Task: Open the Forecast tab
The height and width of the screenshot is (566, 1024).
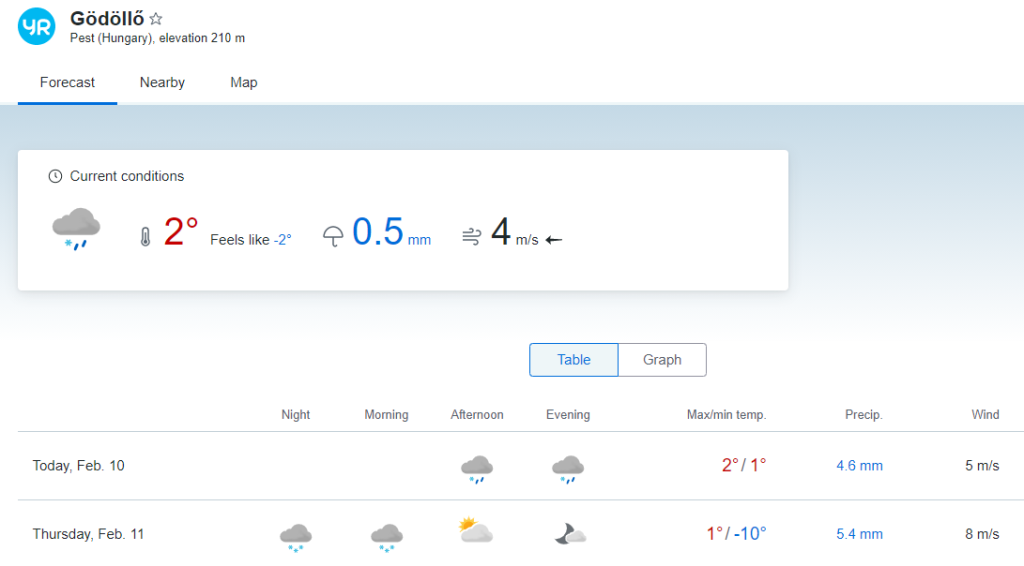Action: tap(67, 83)
